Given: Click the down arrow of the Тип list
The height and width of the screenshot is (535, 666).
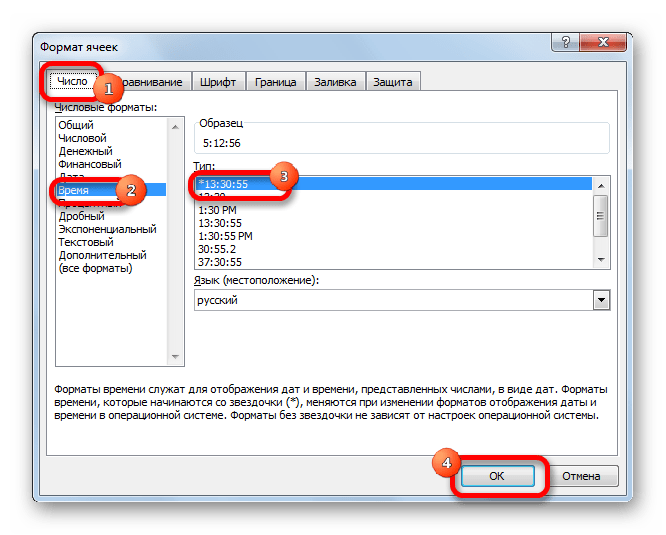Looking at the screenshot, I should point(601,260).
